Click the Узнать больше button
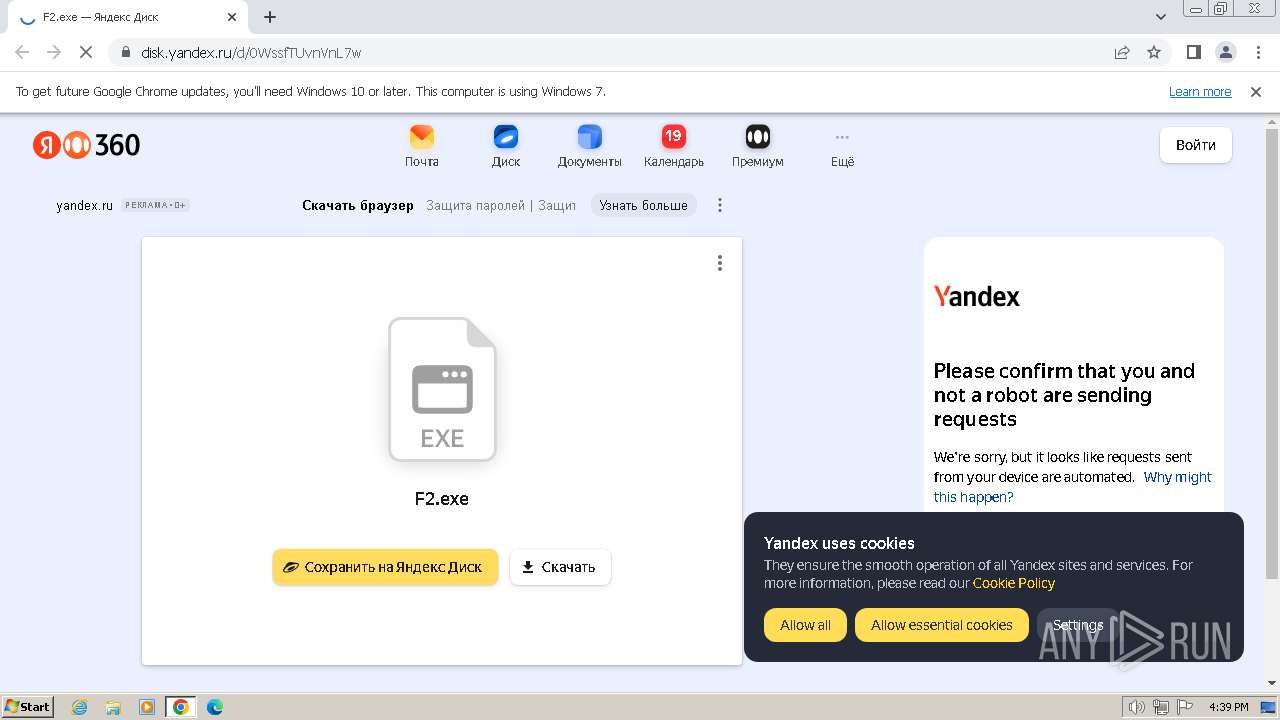The height and width of the screenshot is (720, 1280). pos(643,205)
